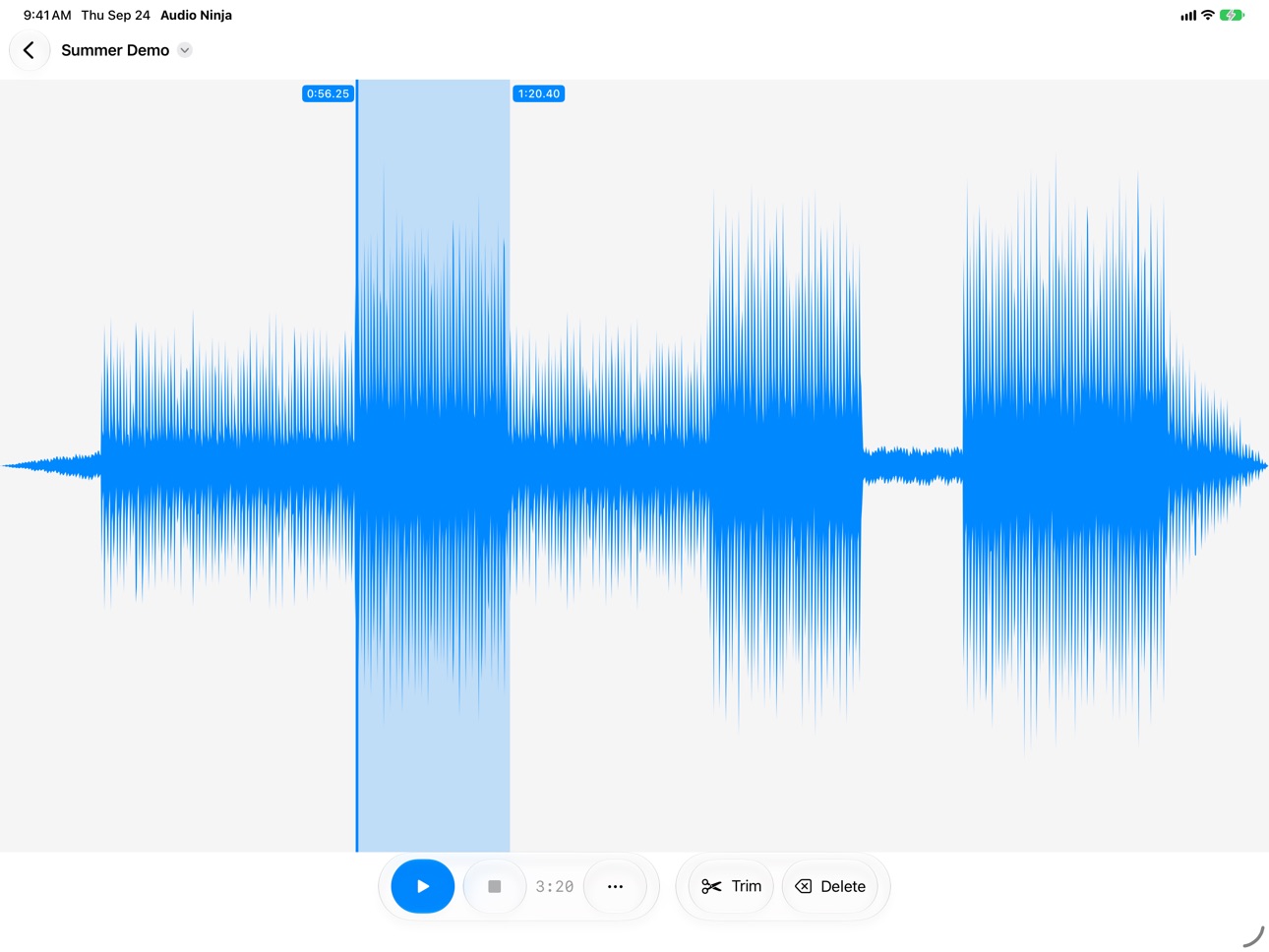Click the Audio Ninja app name text
Viewport: 1269px width, 952px height.
[197, 15]
